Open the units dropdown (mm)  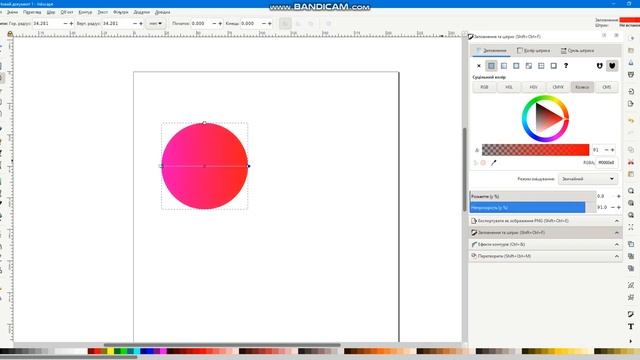coord(156,24)
